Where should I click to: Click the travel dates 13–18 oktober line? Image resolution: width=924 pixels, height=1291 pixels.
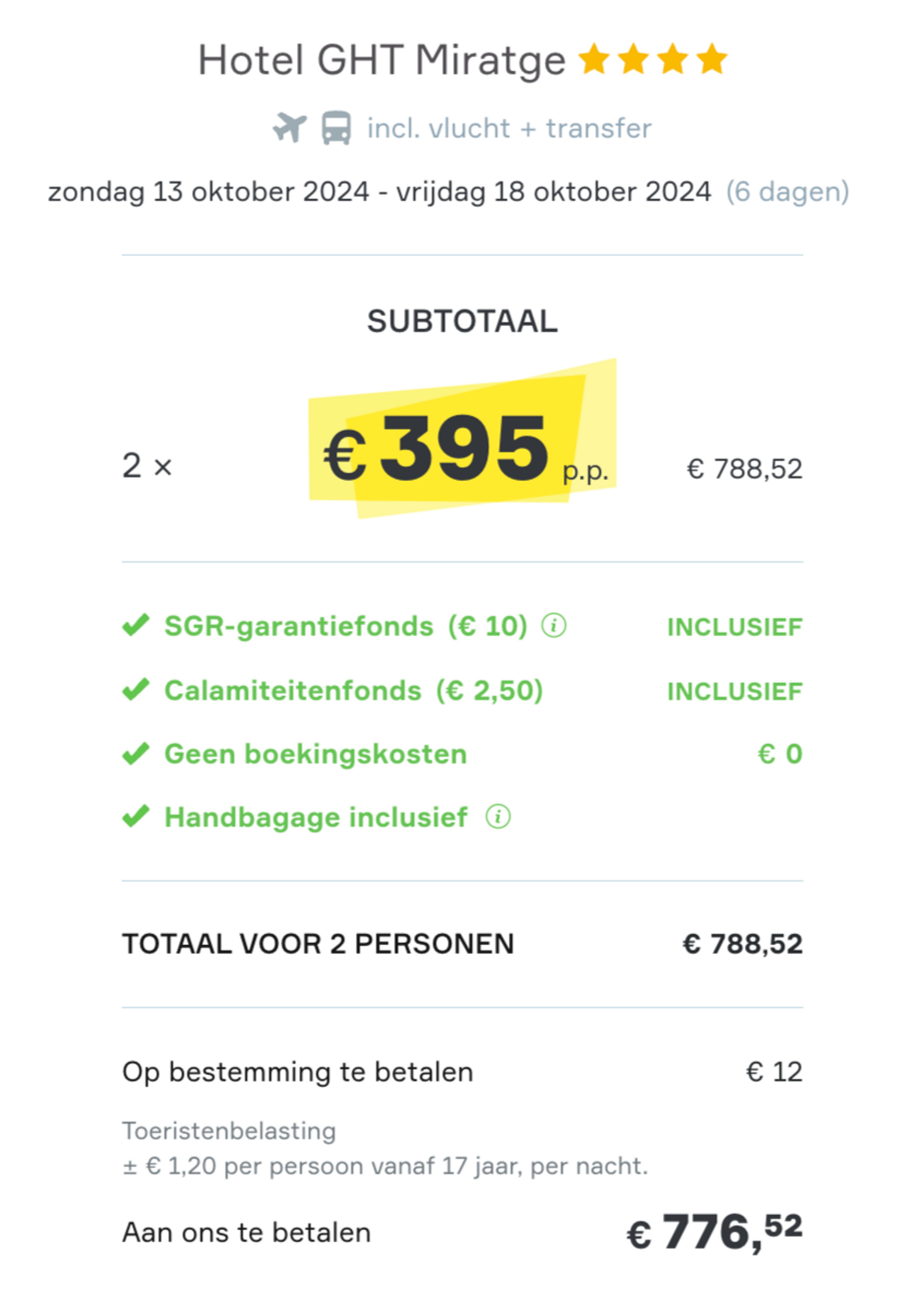379,192
